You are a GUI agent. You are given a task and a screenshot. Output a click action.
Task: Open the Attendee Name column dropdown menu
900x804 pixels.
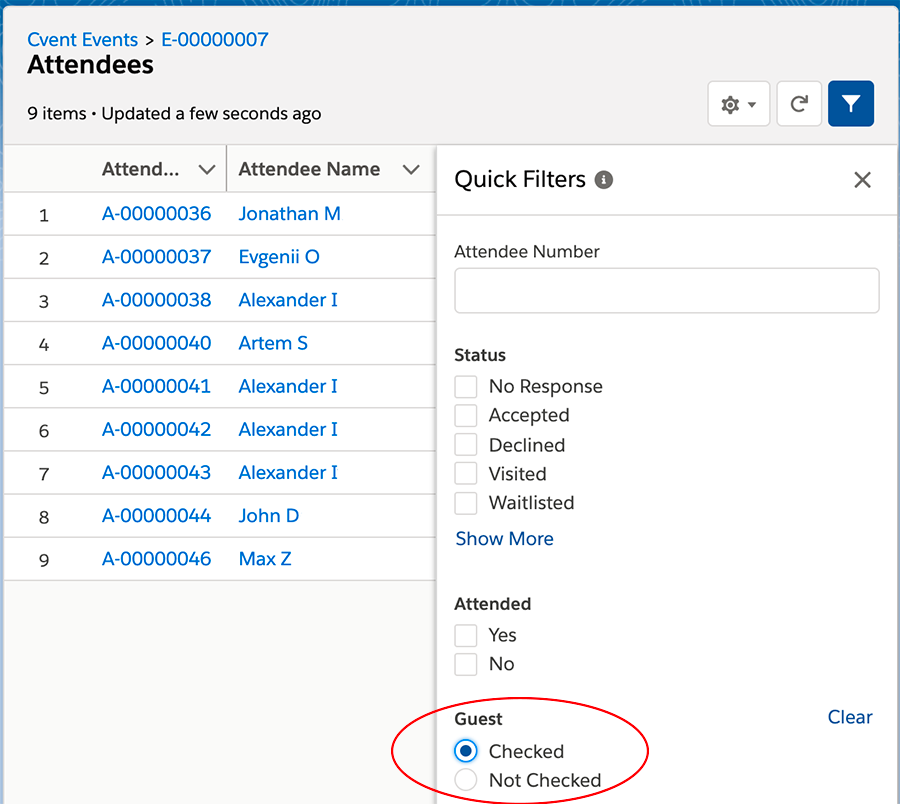(x=411, y=170)
